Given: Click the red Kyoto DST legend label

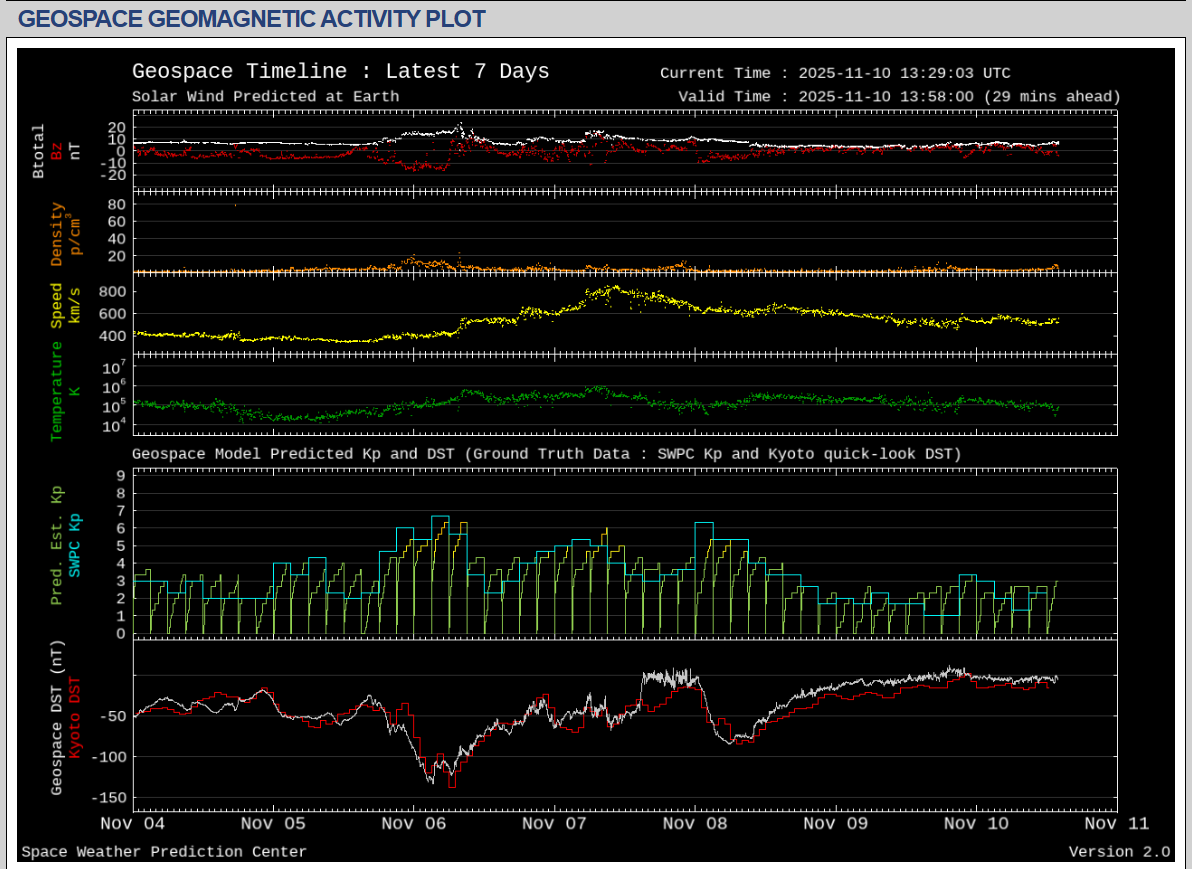Looking at the screenshot, I should point(75,717).
